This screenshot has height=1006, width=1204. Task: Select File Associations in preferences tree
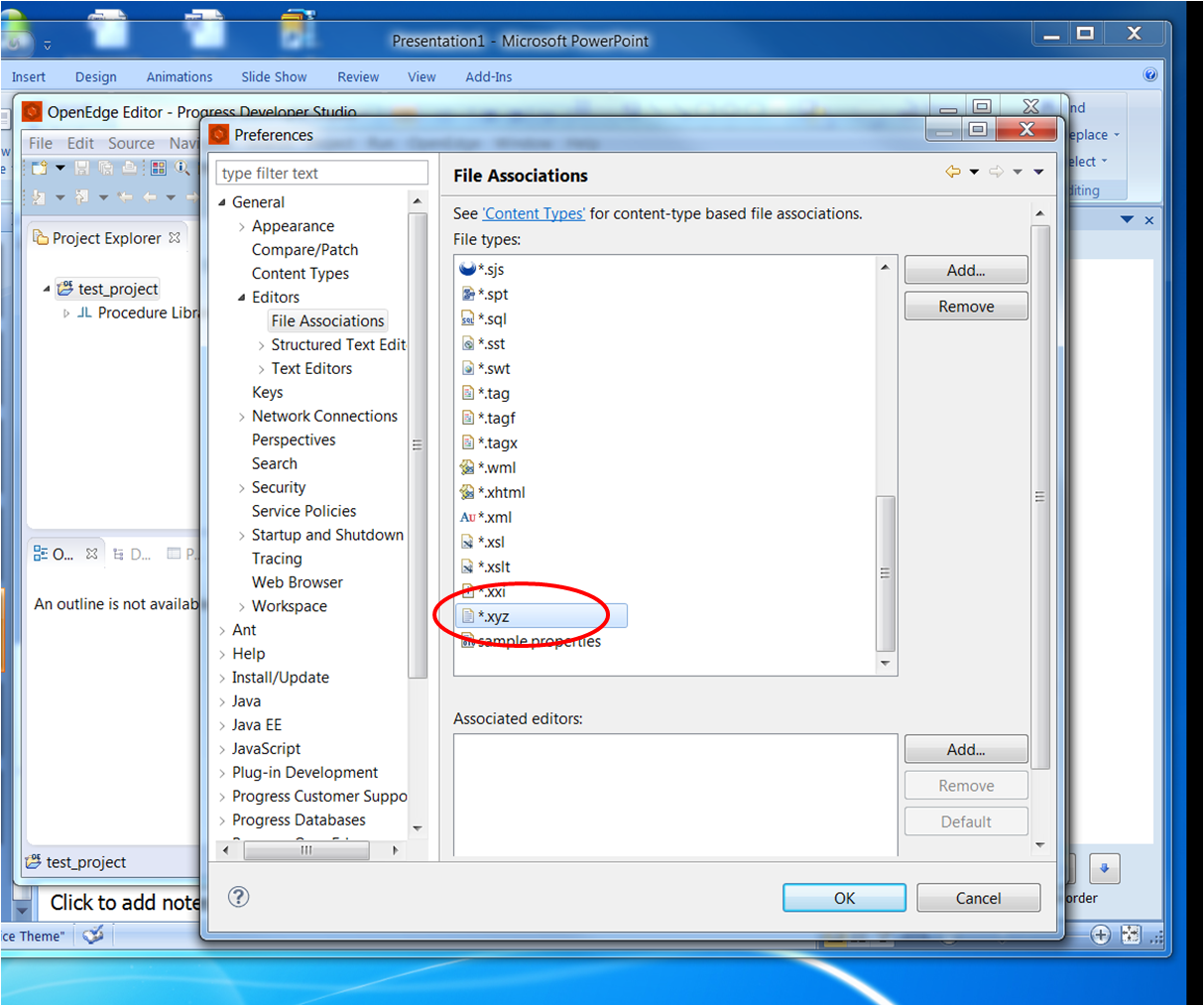point(327,321)
